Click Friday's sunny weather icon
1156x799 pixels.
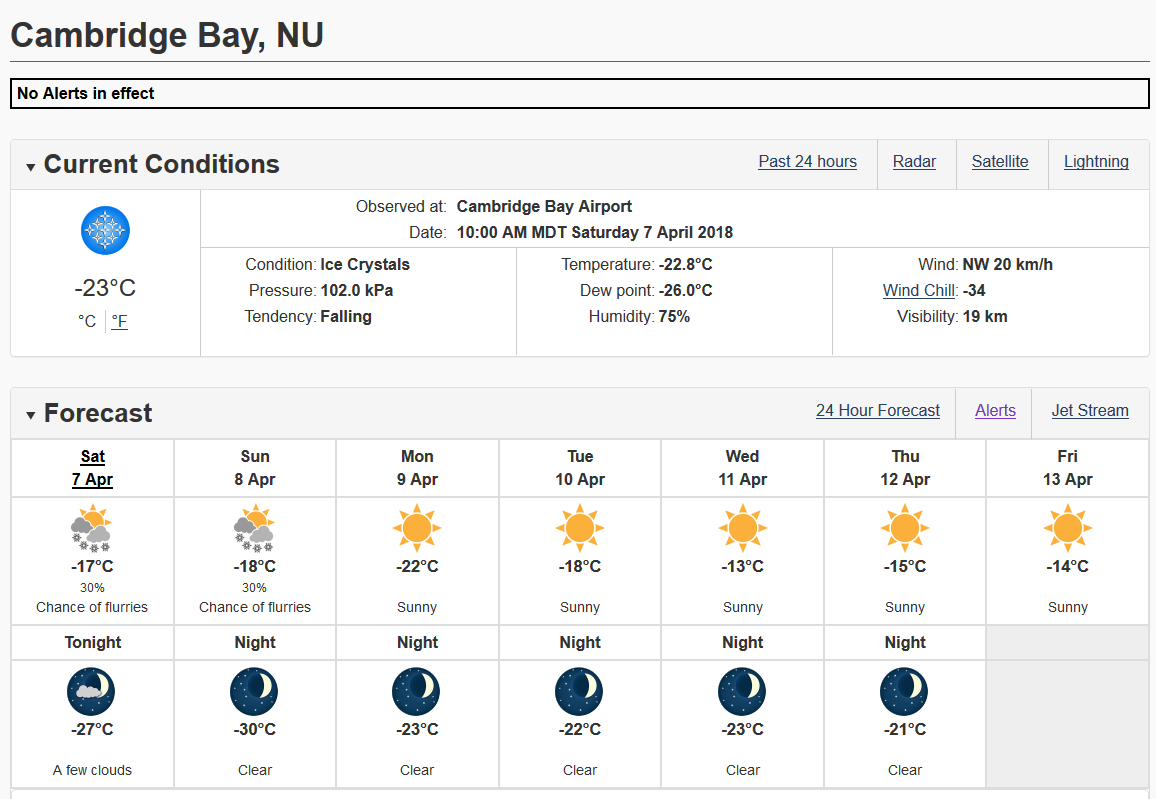(1067, 527)
